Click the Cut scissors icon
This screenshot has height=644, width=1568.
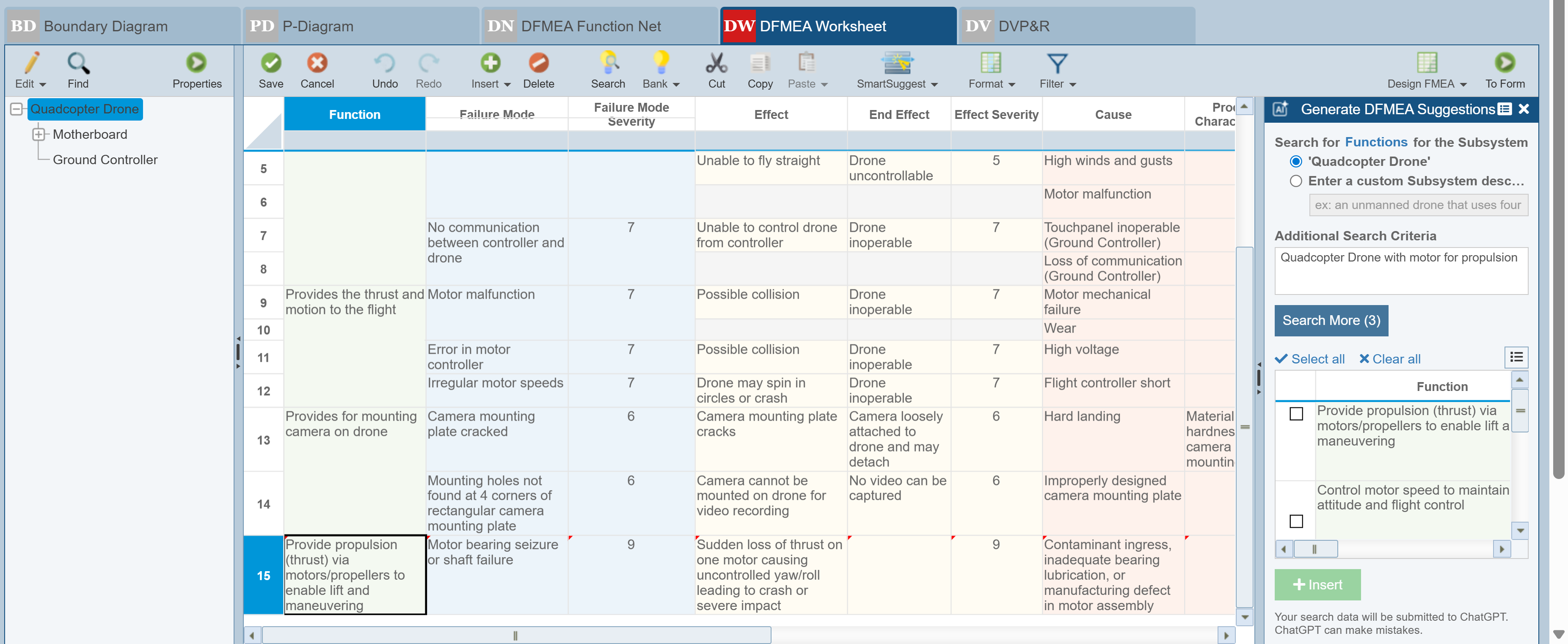pos(716,63)
